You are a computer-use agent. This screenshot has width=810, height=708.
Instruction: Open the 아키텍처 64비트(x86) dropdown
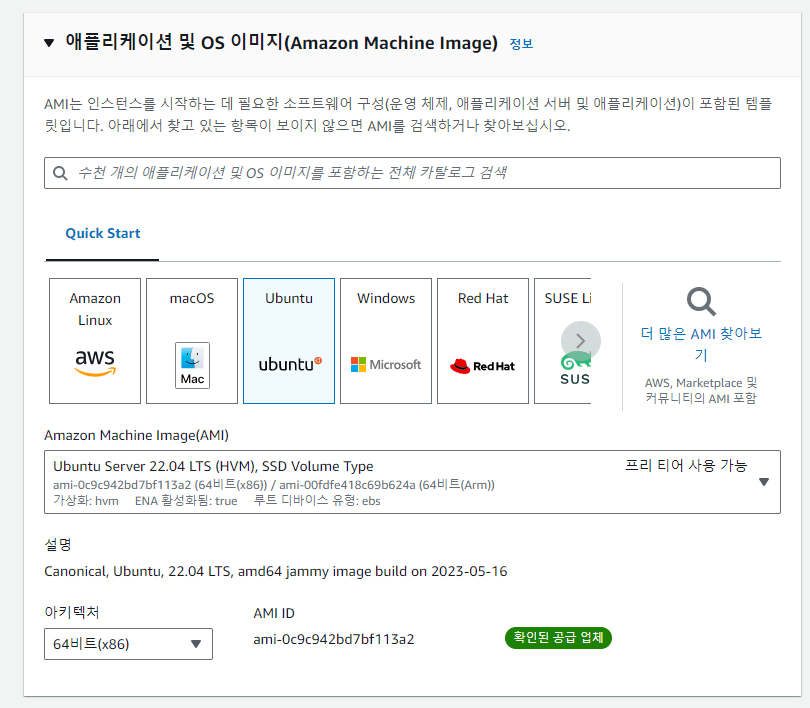pyautogui.click(x=128, y=644)
